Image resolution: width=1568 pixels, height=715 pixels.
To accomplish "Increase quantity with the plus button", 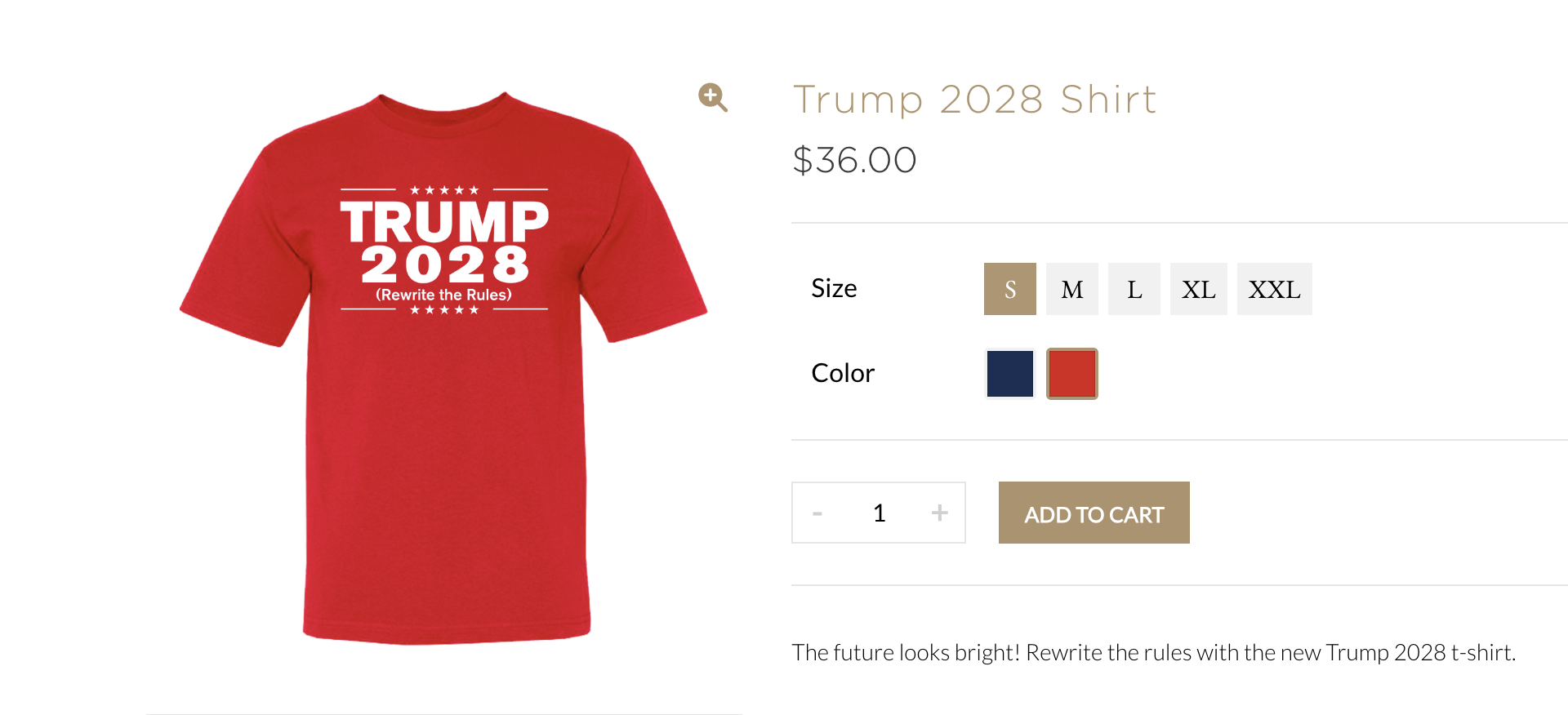I will (939, 513).
